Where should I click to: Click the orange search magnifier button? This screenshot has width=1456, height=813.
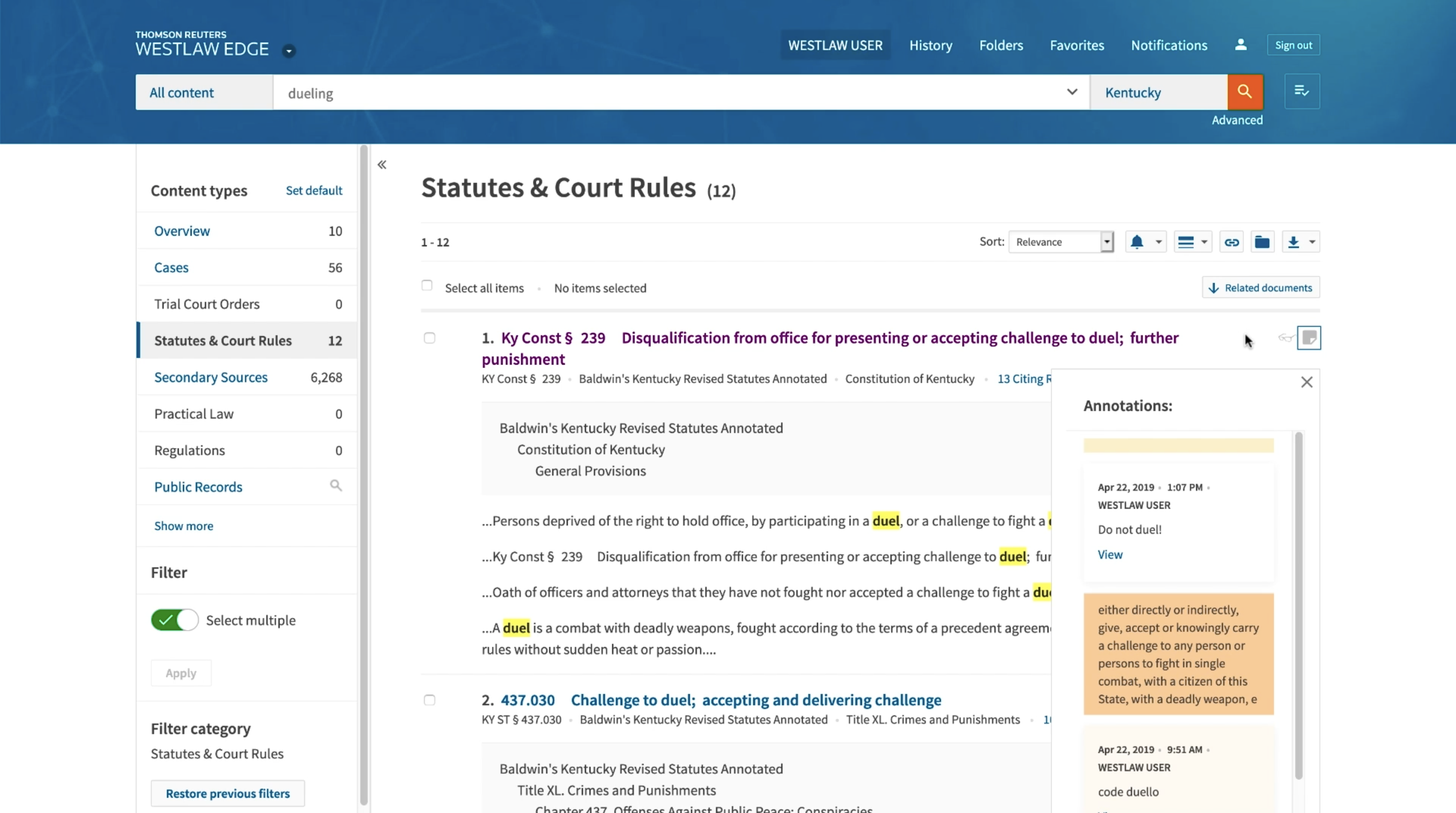(x=1245, y=92)
